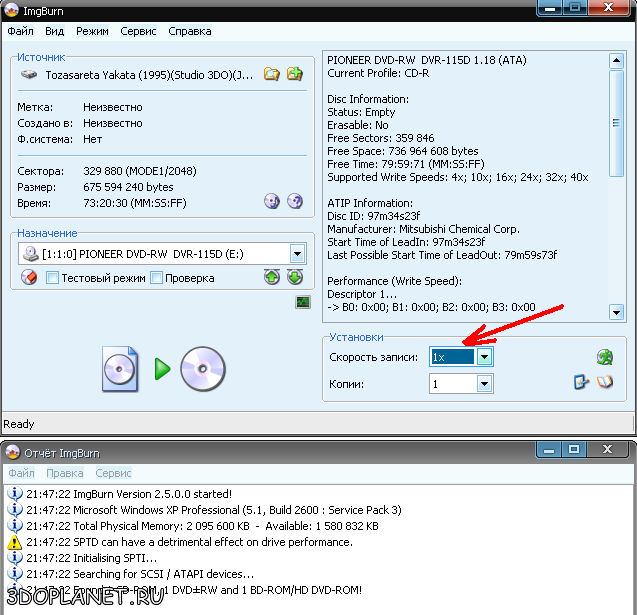Click the open book icon in Установки
This screenshot has height=615, width=637.
coord(604,382)
